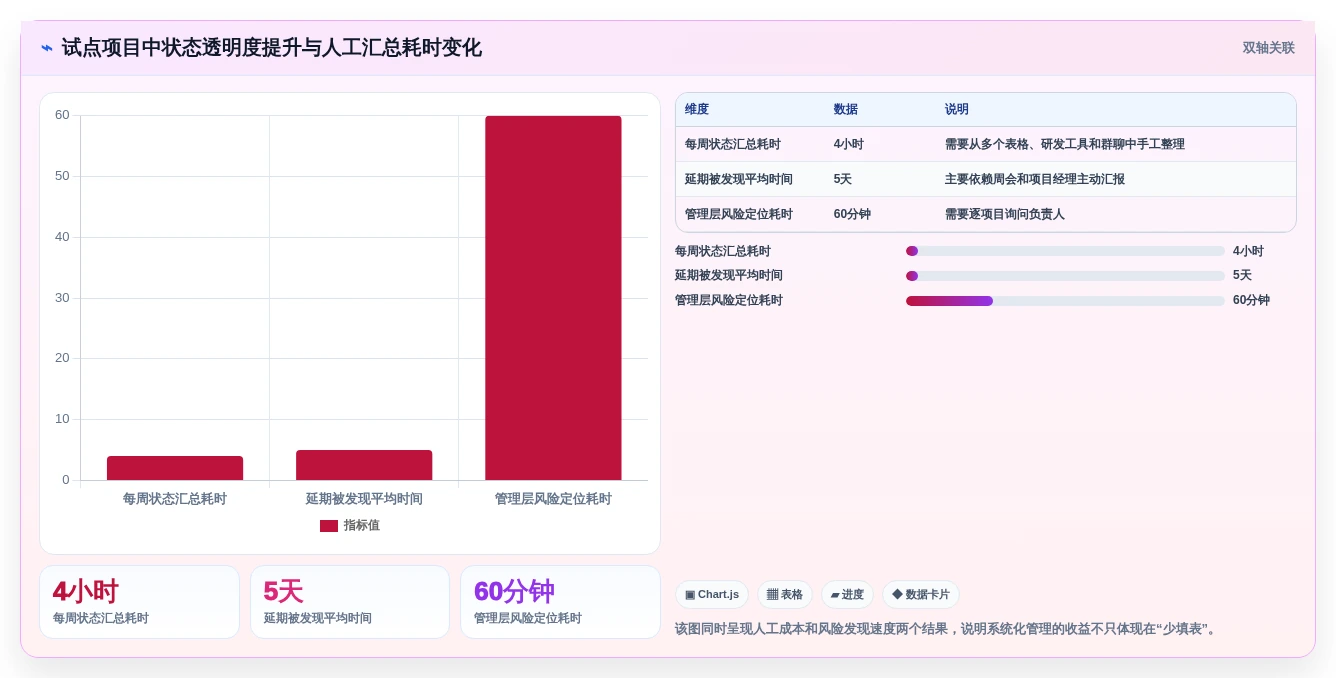The width and height of the screenshot is (1336, 678).
Task: Click table cell 4小时
Action: pos(849,145)
